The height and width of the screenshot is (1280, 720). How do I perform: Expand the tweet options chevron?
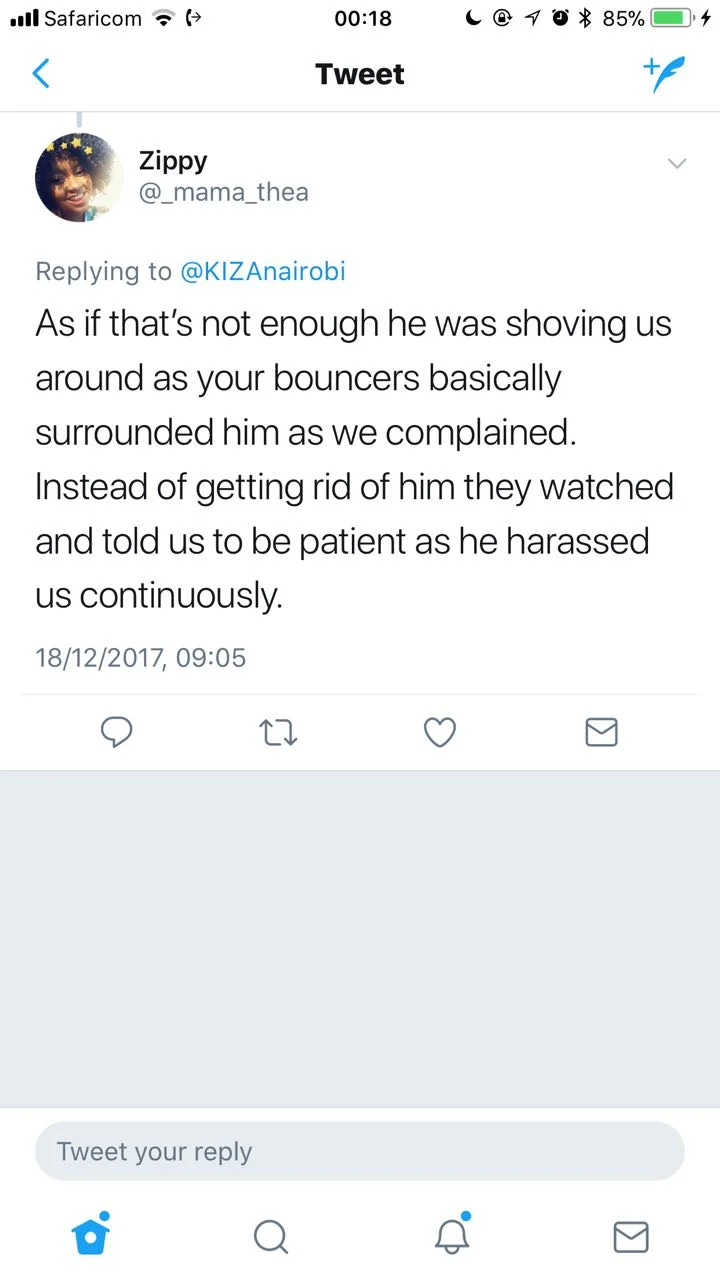(677, 164)
